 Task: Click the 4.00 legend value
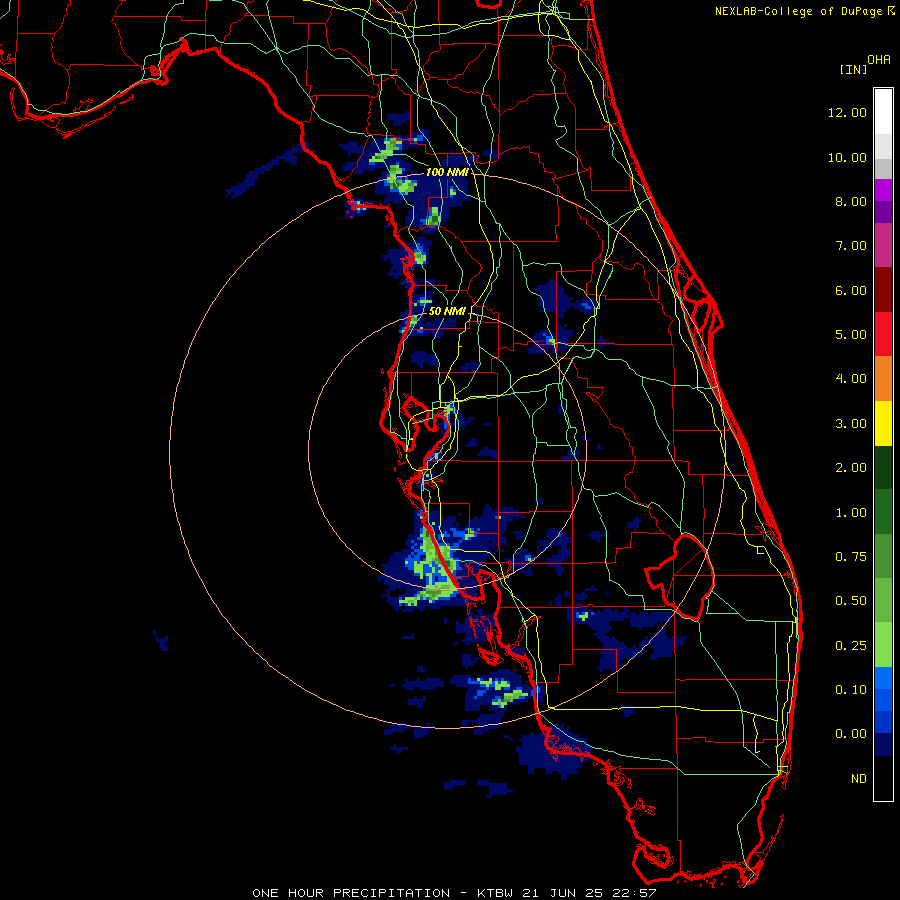851,379
